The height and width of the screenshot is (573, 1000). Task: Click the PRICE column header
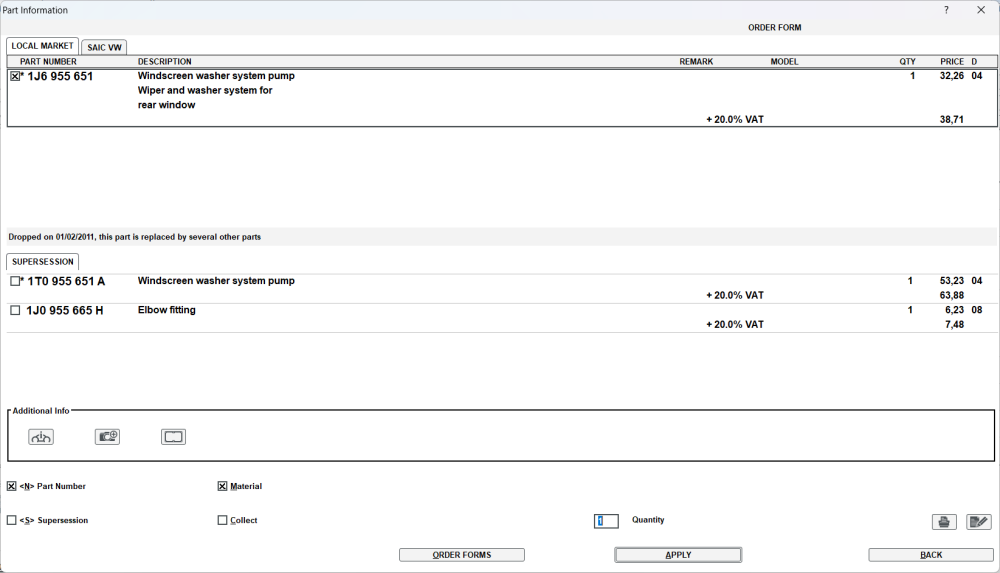(x=952, y=62)
